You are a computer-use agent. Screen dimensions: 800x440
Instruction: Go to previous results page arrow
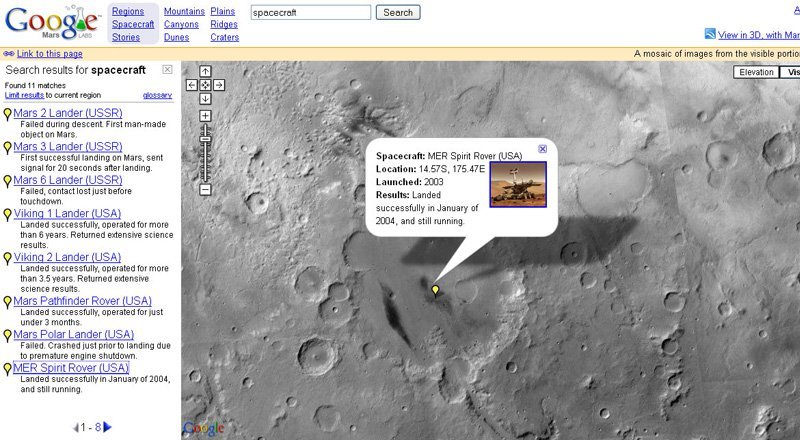click(76, 427)
